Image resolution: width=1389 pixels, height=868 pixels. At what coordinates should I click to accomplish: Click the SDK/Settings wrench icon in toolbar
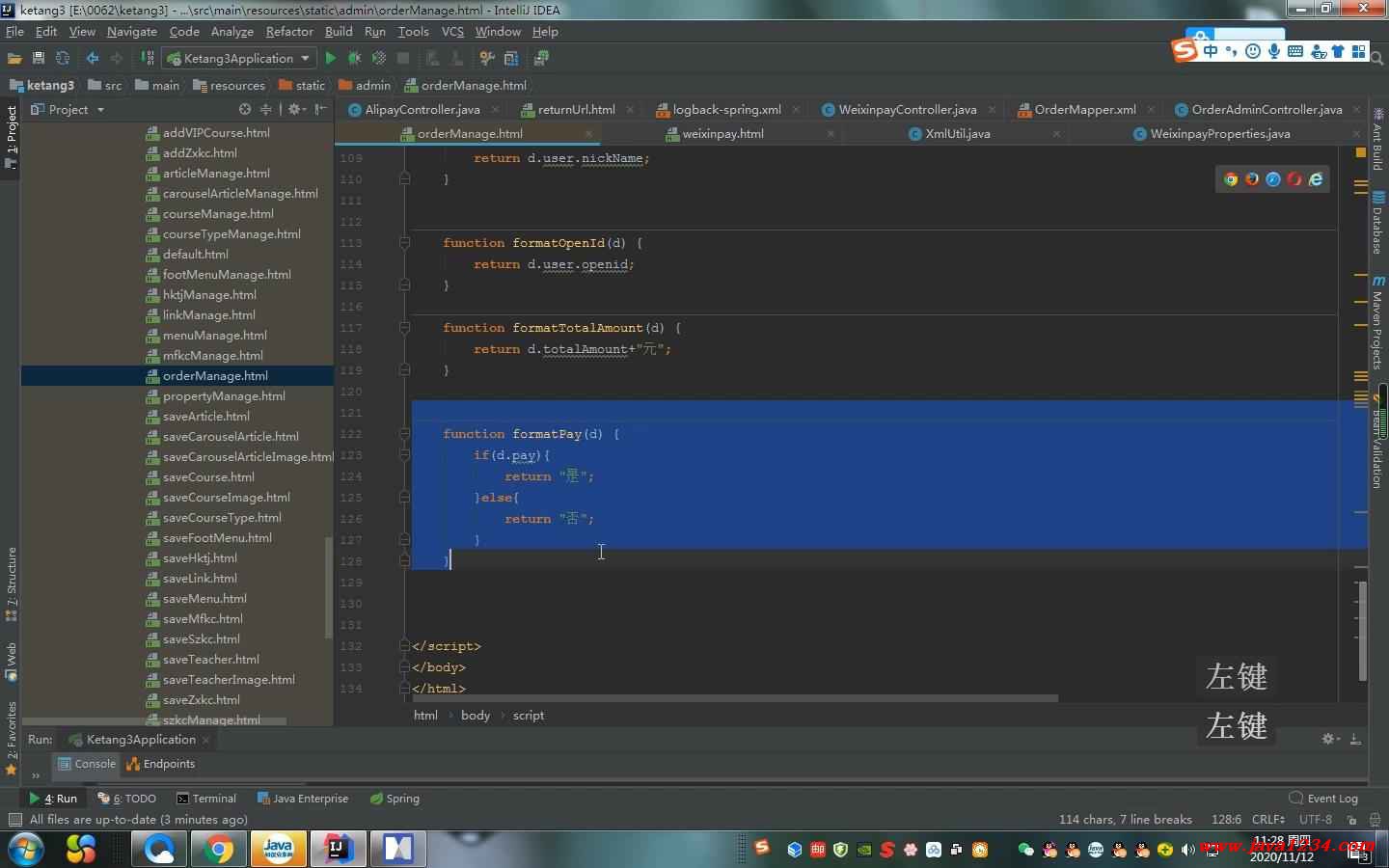tap(487, 58)
